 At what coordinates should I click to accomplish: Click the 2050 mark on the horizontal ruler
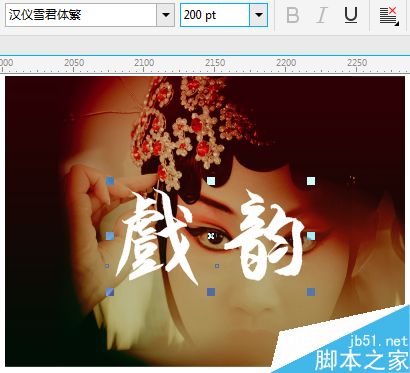[74, 63]
